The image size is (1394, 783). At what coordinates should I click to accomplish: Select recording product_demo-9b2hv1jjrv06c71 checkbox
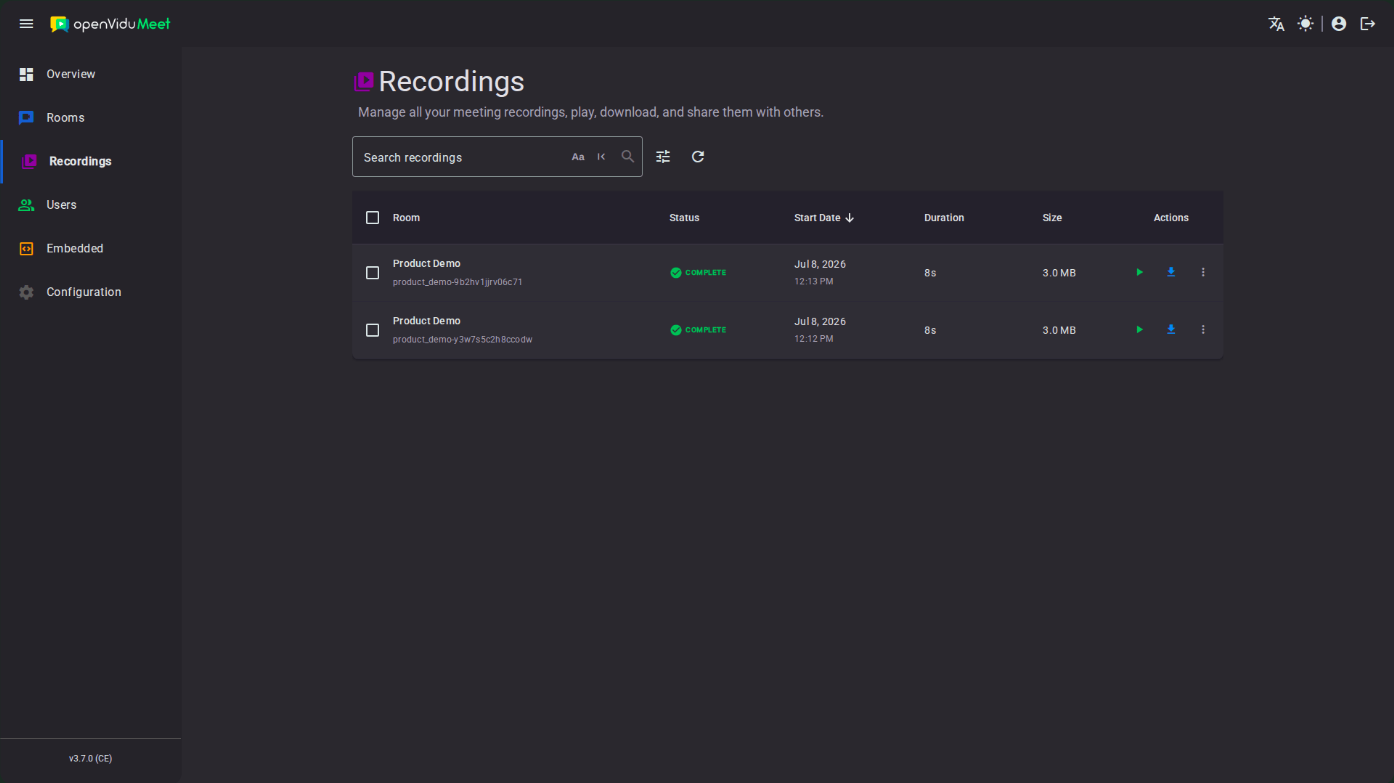click(373, 273)
